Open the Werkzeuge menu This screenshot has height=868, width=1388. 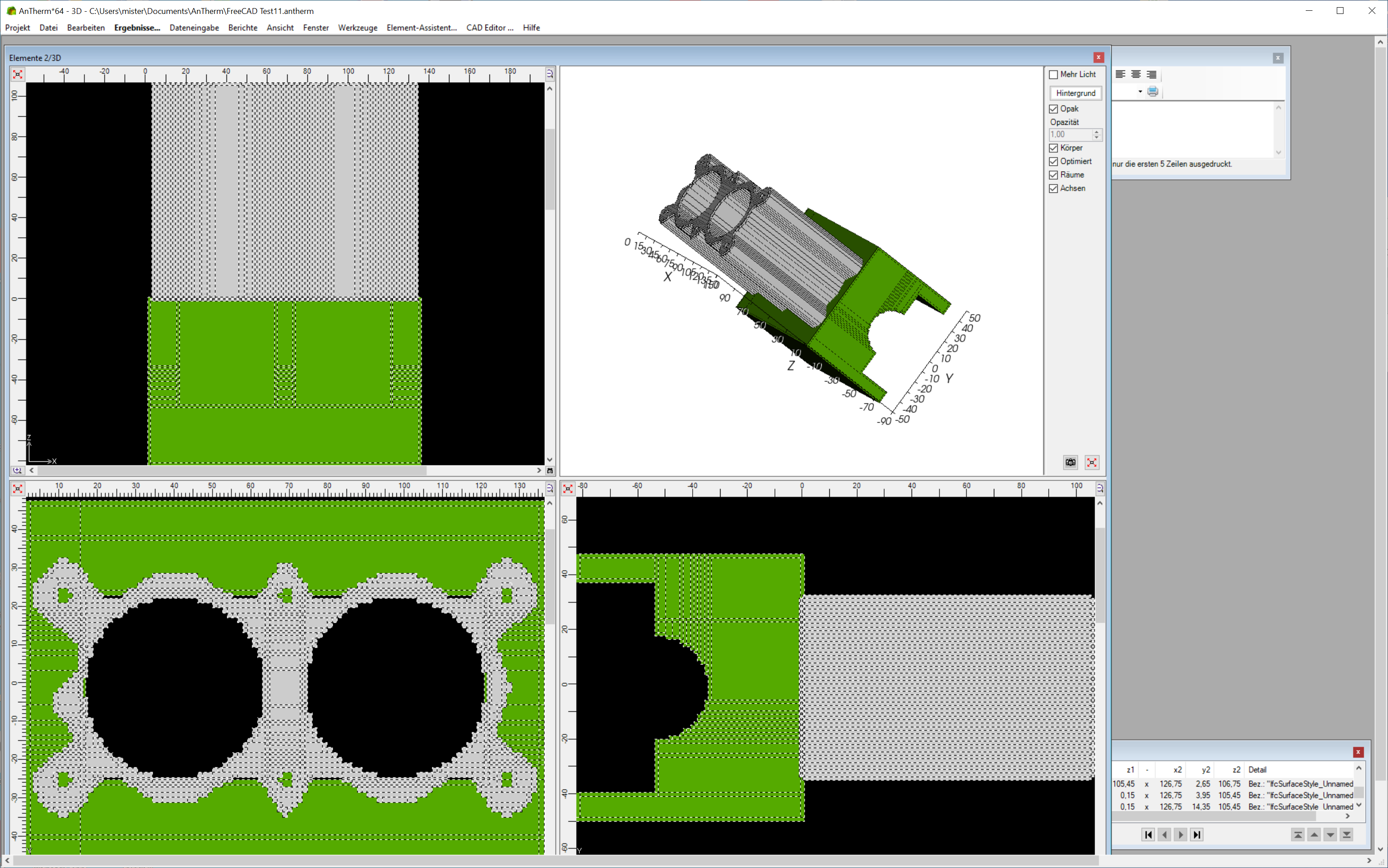tap(357, 27)
